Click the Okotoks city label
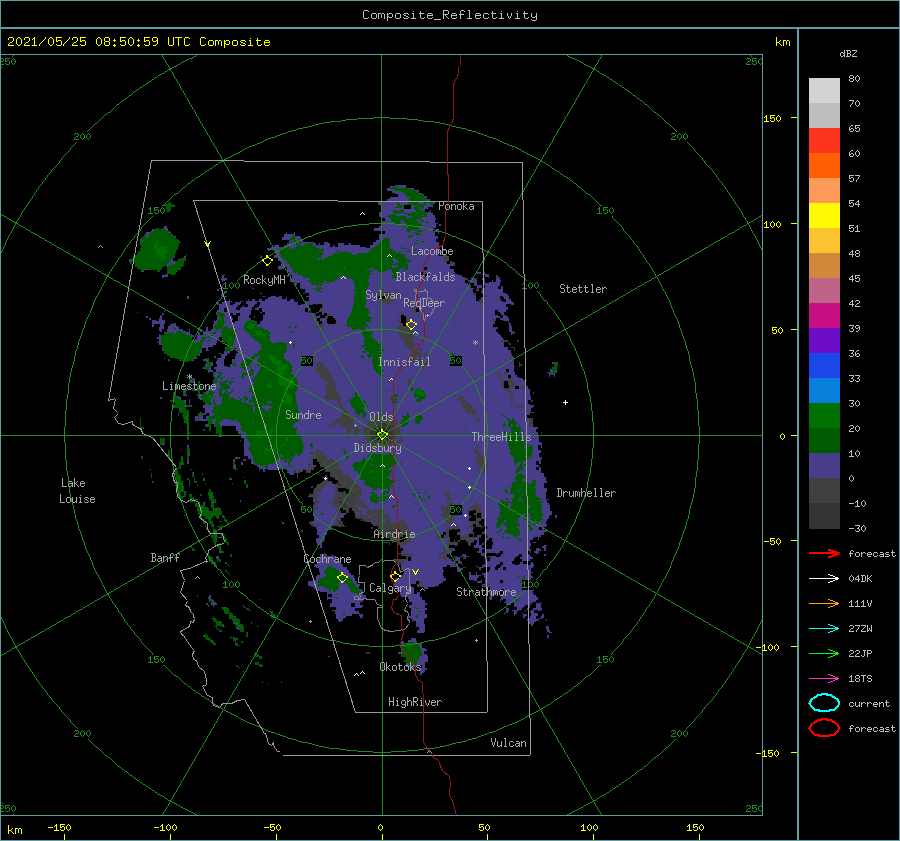The width and height of the screenshot is (900, 841). [x=400, y=666]
